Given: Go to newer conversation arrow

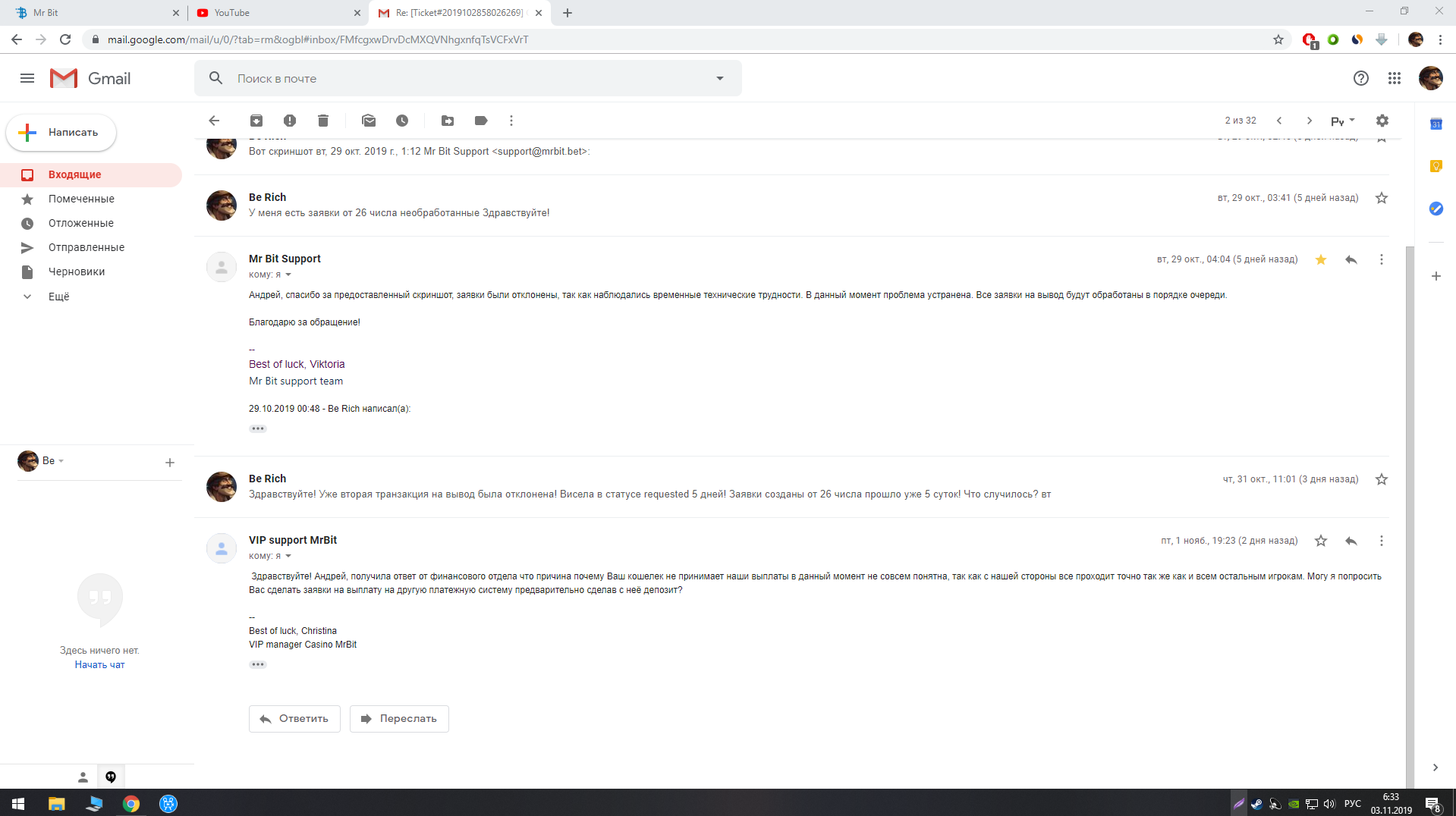Looking at the screenshot, I should (1279, 121).
